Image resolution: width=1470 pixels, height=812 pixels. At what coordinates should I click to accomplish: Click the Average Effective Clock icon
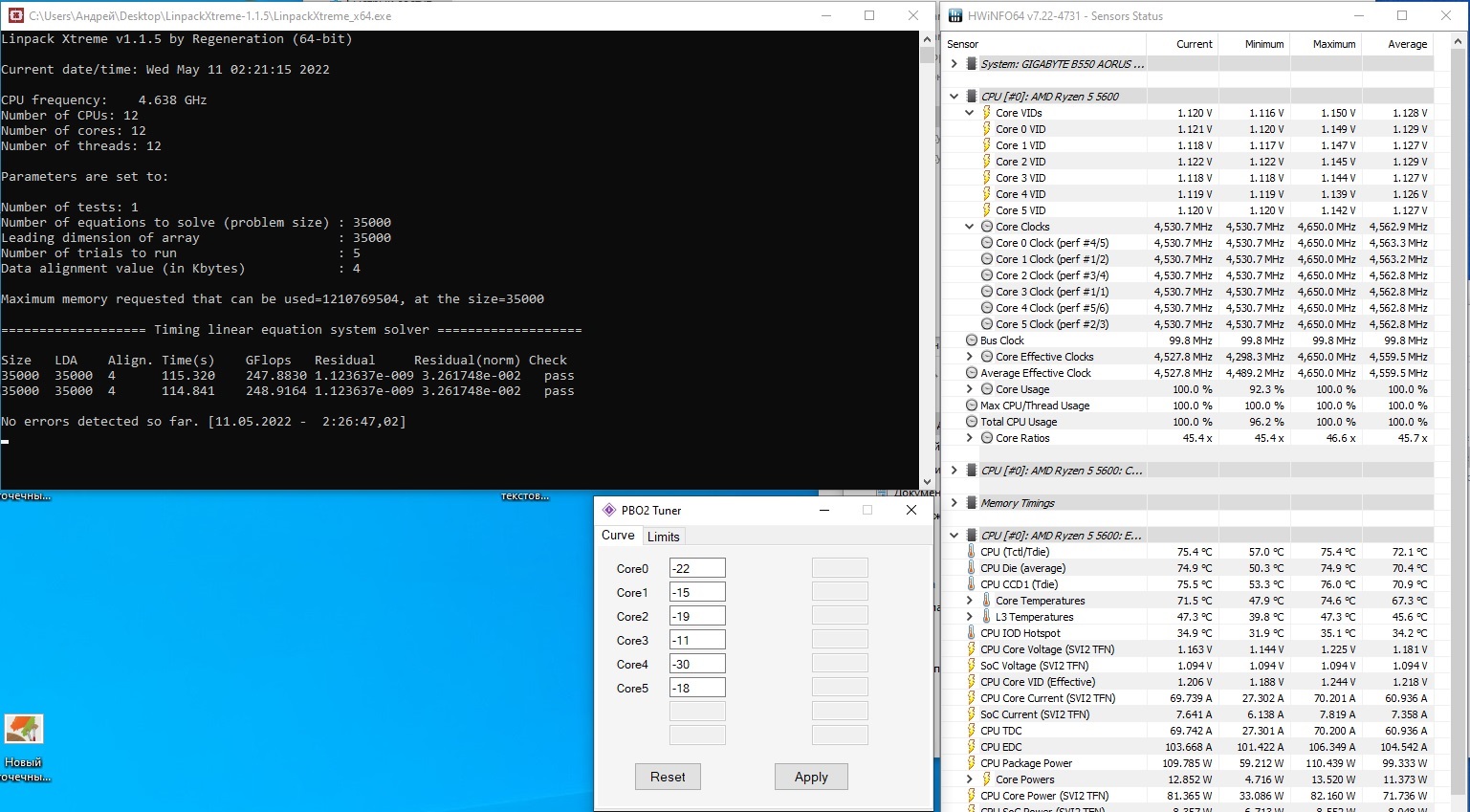[x=972, y=373]
